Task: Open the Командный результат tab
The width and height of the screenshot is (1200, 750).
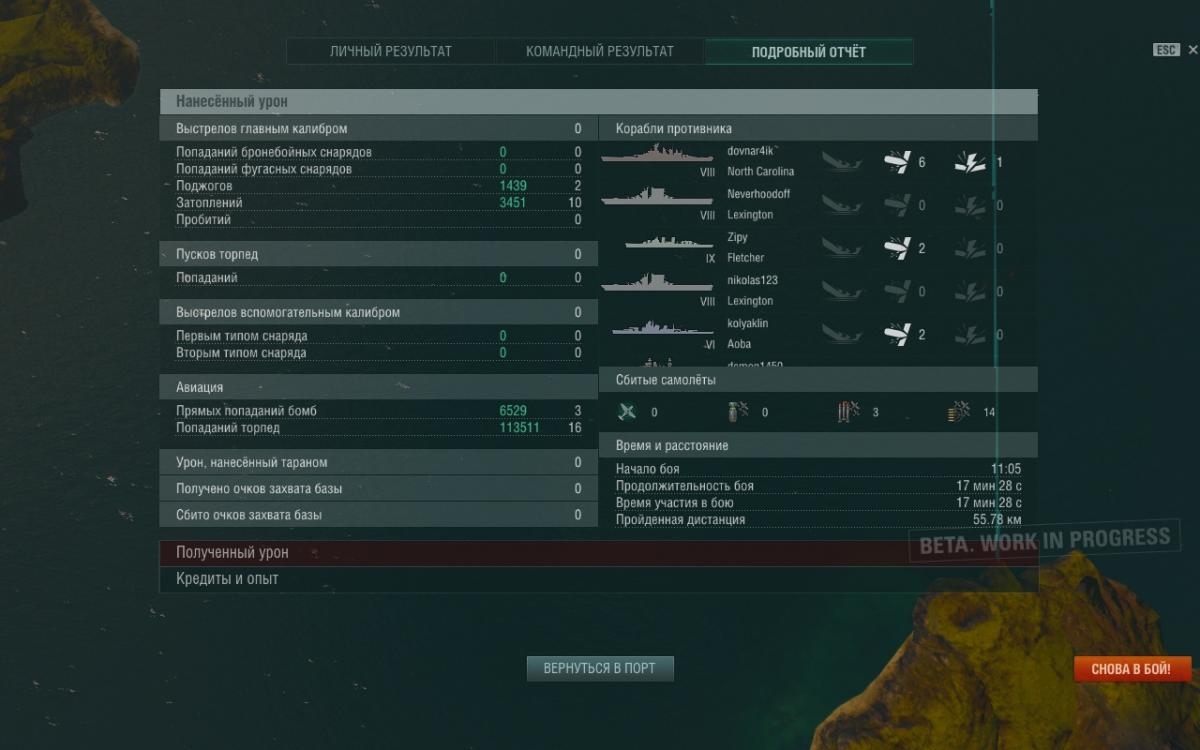Action: click(600, 52)
